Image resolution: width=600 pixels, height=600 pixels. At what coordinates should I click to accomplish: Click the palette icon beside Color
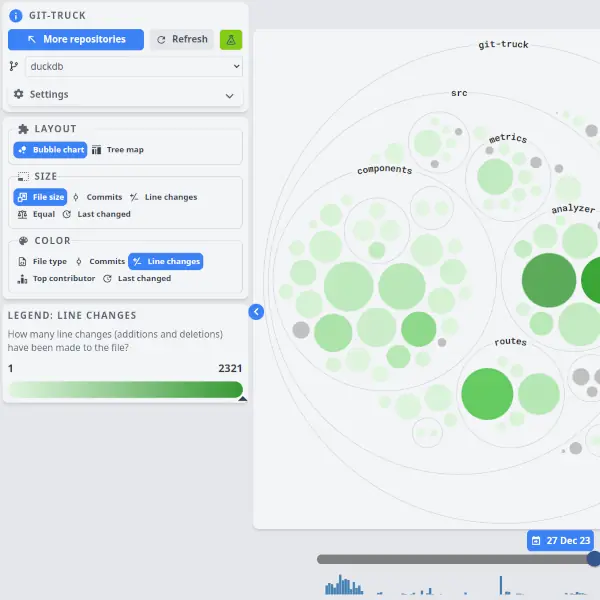coord(23,241)
